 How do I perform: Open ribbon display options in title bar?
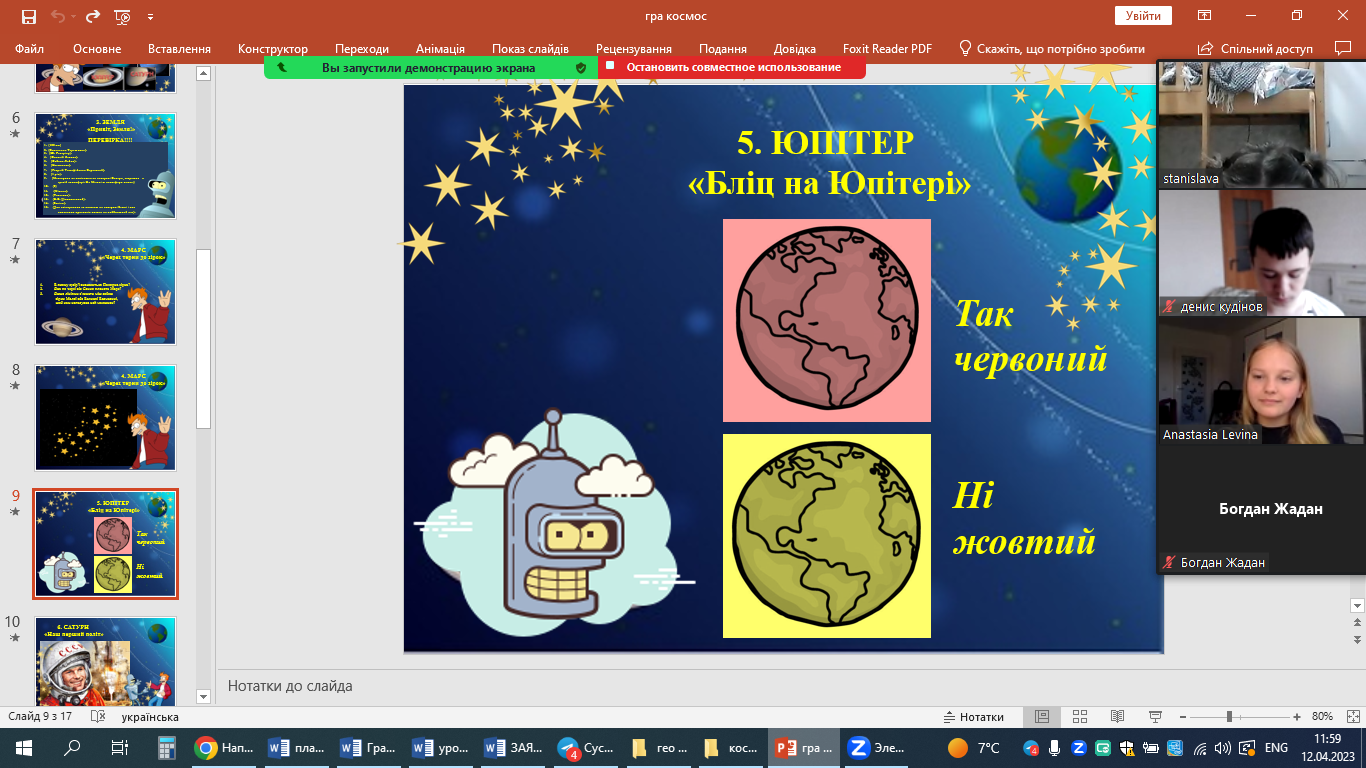[x=1205, y=16]
